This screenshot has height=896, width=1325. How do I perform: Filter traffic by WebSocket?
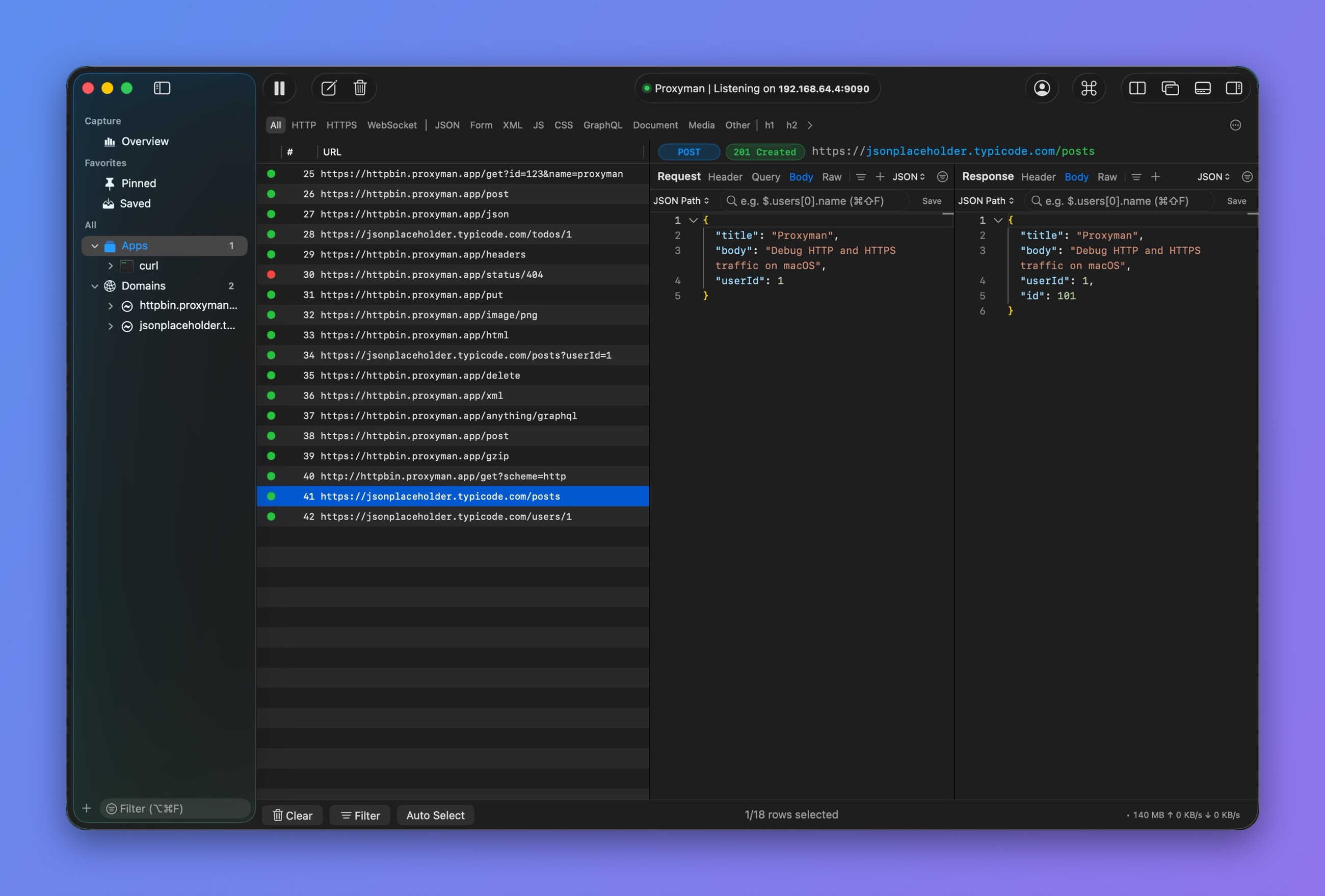[392, 125]
